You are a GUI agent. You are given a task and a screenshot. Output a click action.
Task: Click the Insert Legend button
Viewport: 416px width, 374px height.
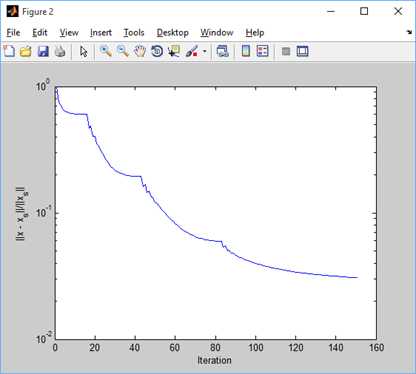coord(263,51)
